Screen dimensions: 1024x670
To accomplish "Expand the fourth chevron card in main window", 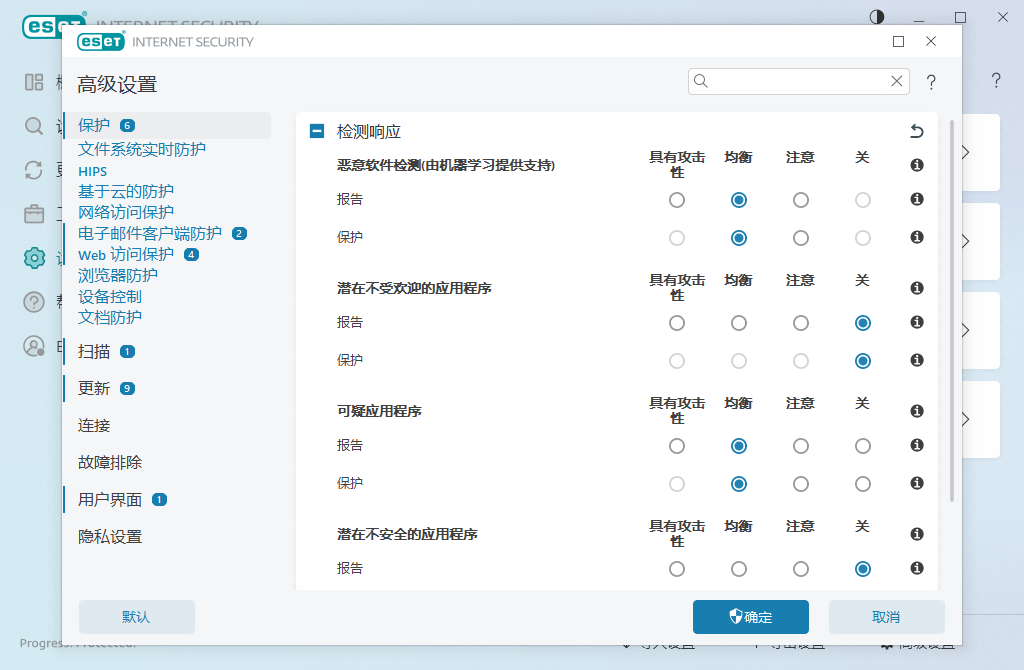I will click(967, 419).
